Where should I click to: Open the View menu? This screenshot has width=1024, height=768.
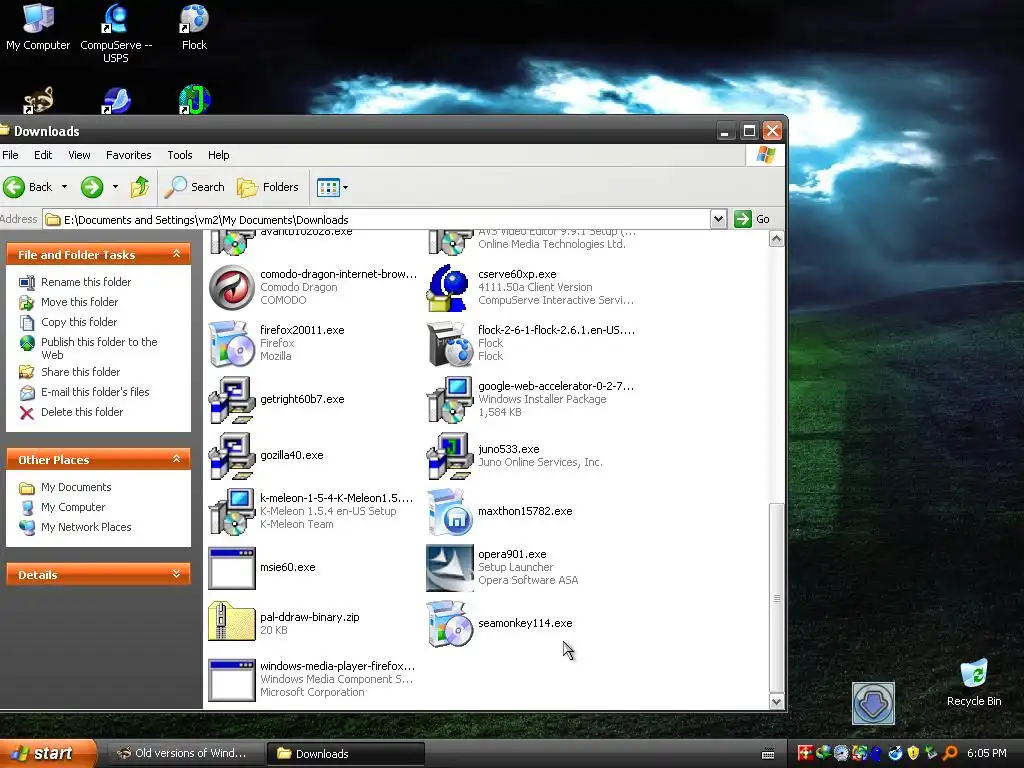[x=79, y=155]
